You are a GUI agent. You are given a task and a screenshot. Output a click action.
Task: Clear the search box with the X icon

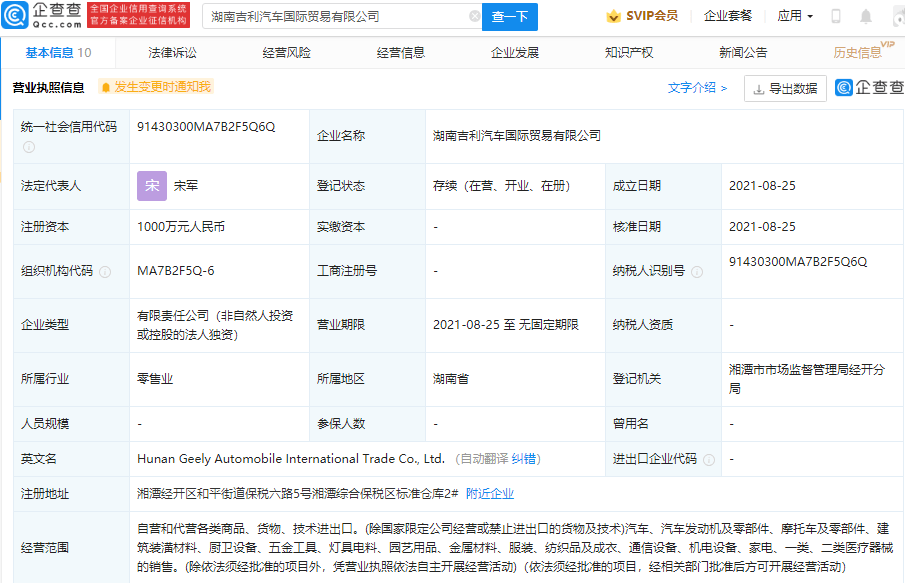474,16
